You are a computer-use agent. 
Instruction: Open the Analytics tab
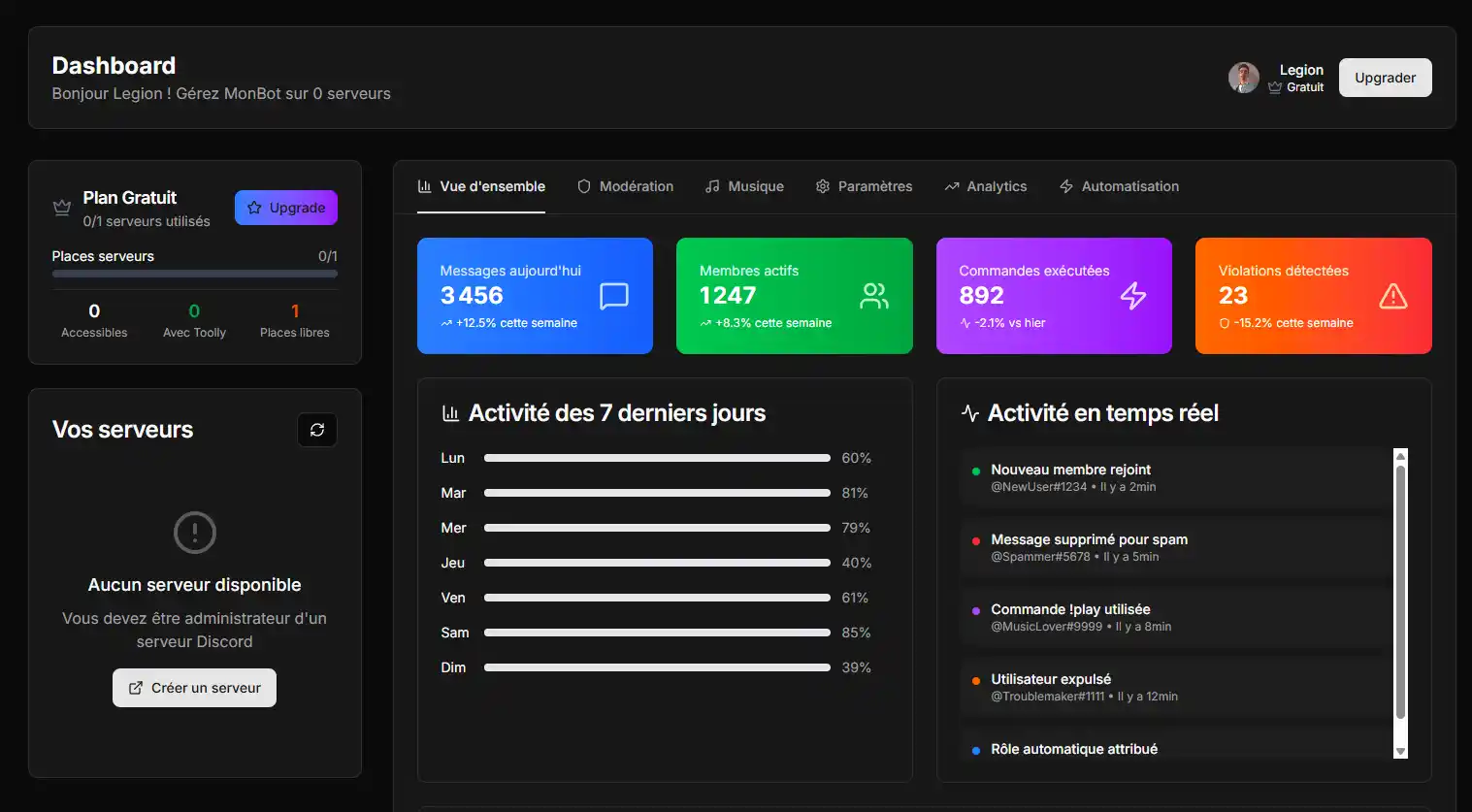(985, 186)
